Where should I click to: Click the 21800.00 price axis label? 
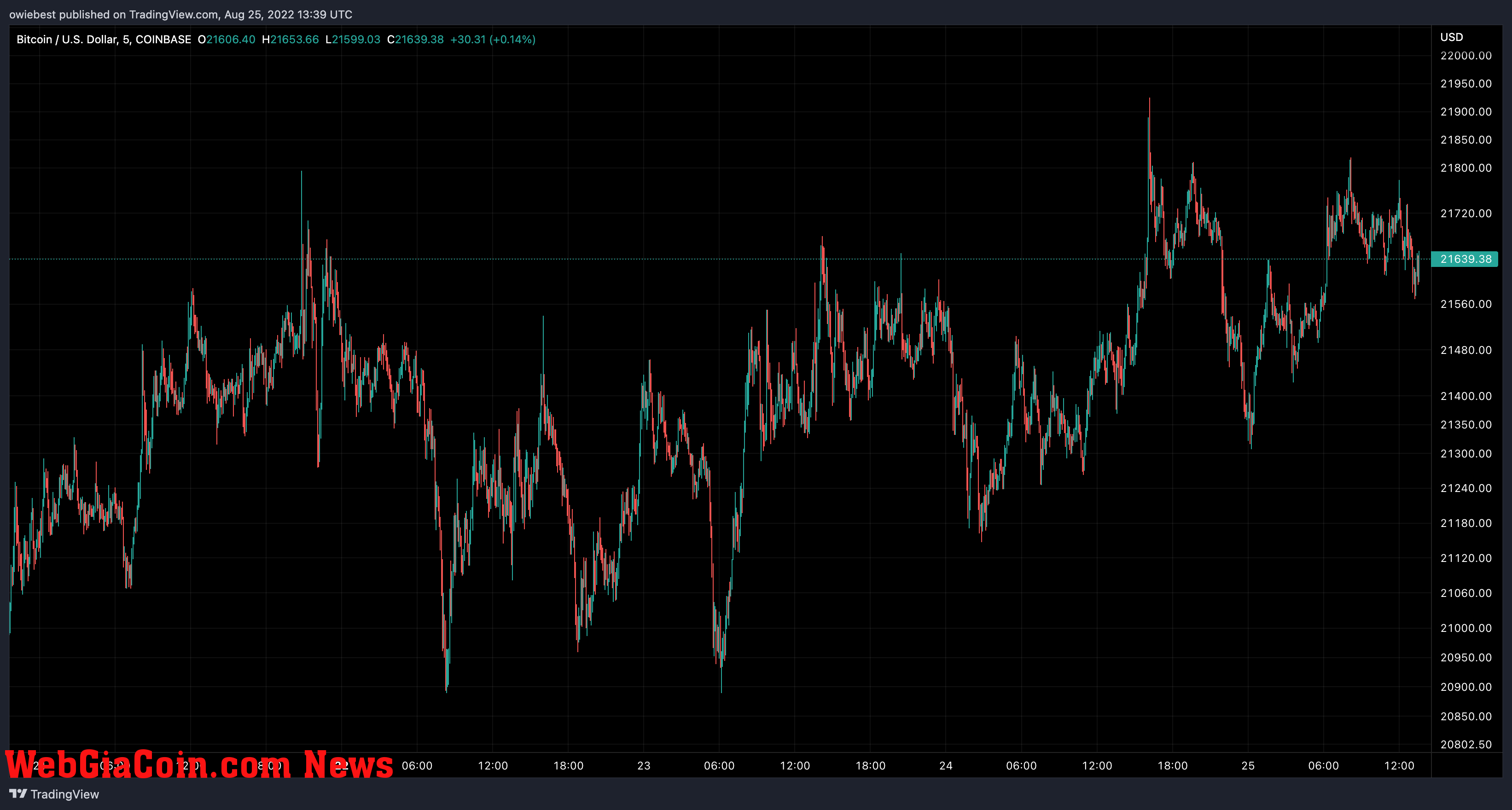(1465, 168)
